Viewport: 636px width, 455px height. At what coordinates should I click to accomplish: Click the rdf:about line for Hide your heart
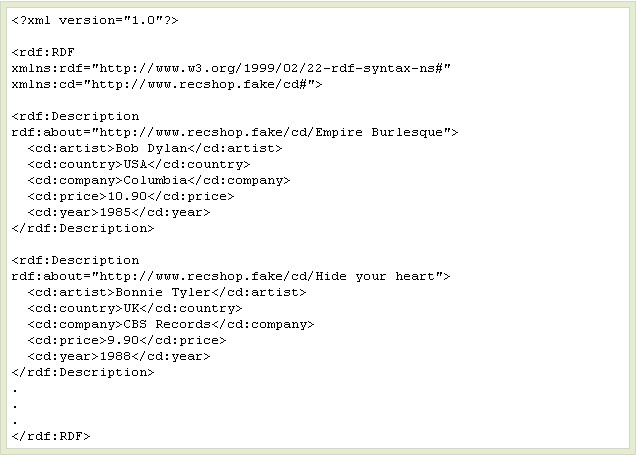[x=230, y=276]
